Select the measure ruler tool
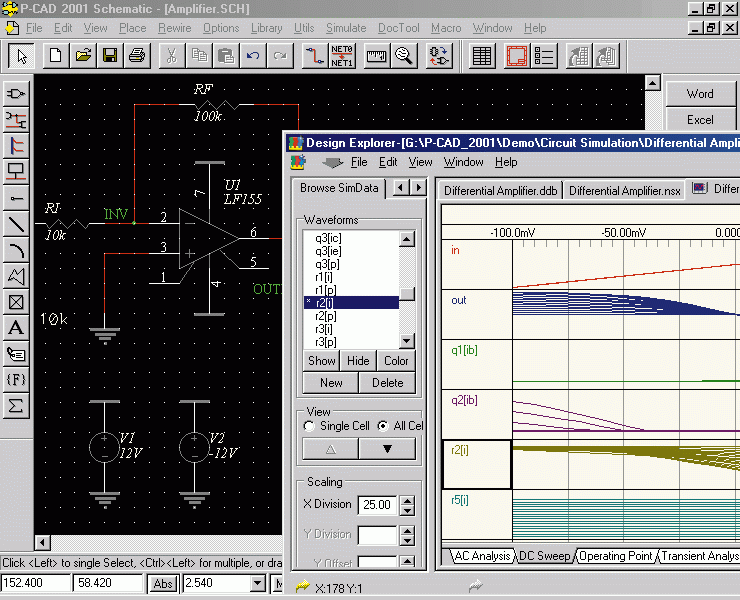The width and height of the screenshot is (740, 600). 377,56
